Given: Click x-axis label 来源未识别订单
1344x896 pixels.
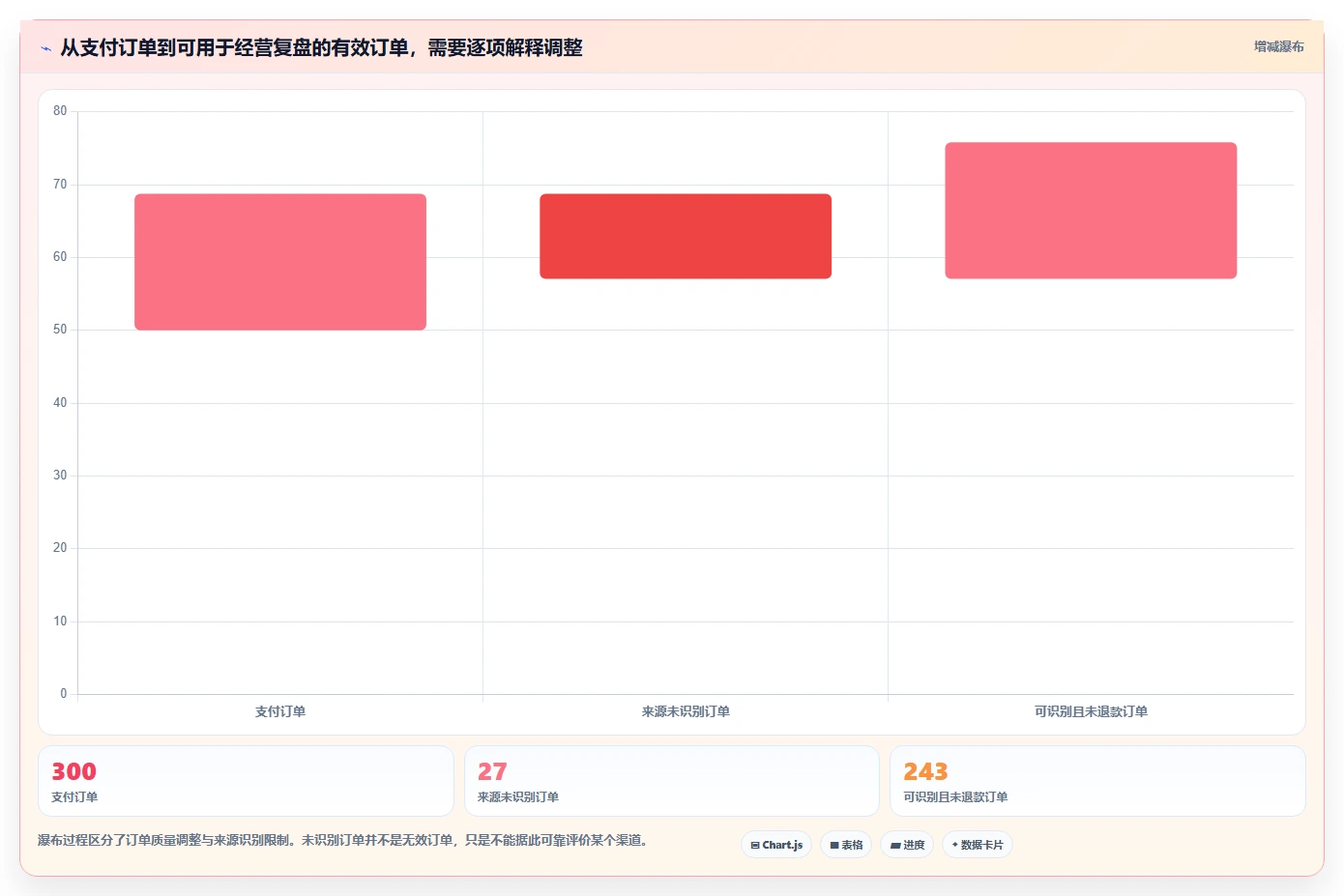Looking at the screenshot, I should point(686,711).
